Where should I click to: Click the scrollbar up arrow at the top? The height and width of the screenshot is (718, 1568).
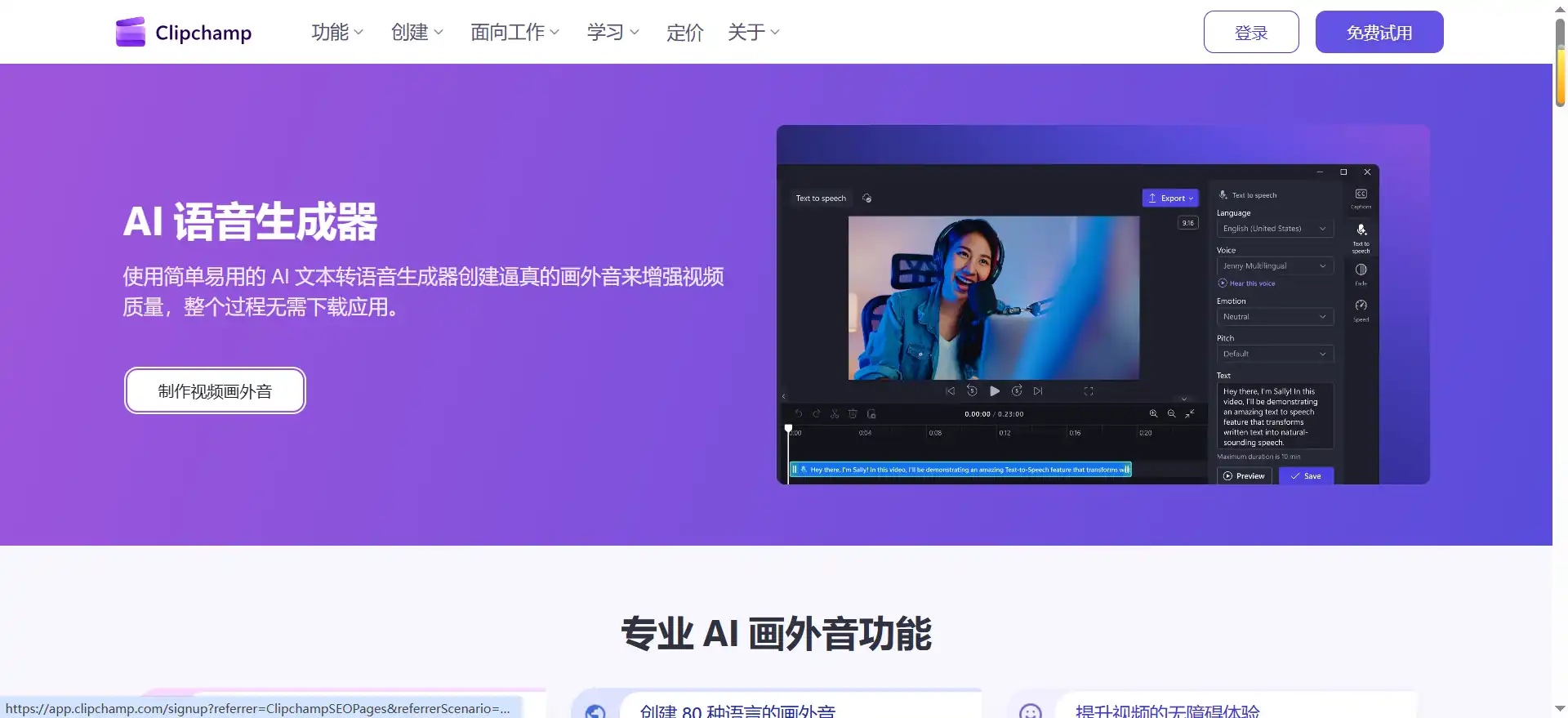(1560, 8)
